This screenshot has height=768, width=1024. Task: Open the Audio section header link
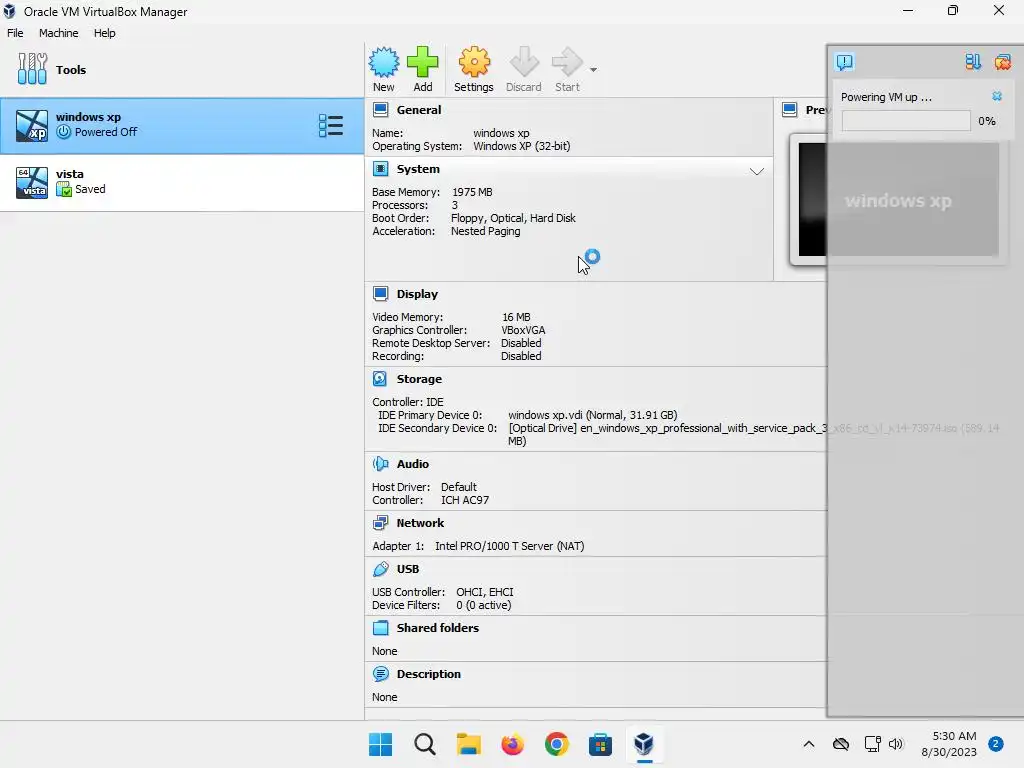click(413, 464)
